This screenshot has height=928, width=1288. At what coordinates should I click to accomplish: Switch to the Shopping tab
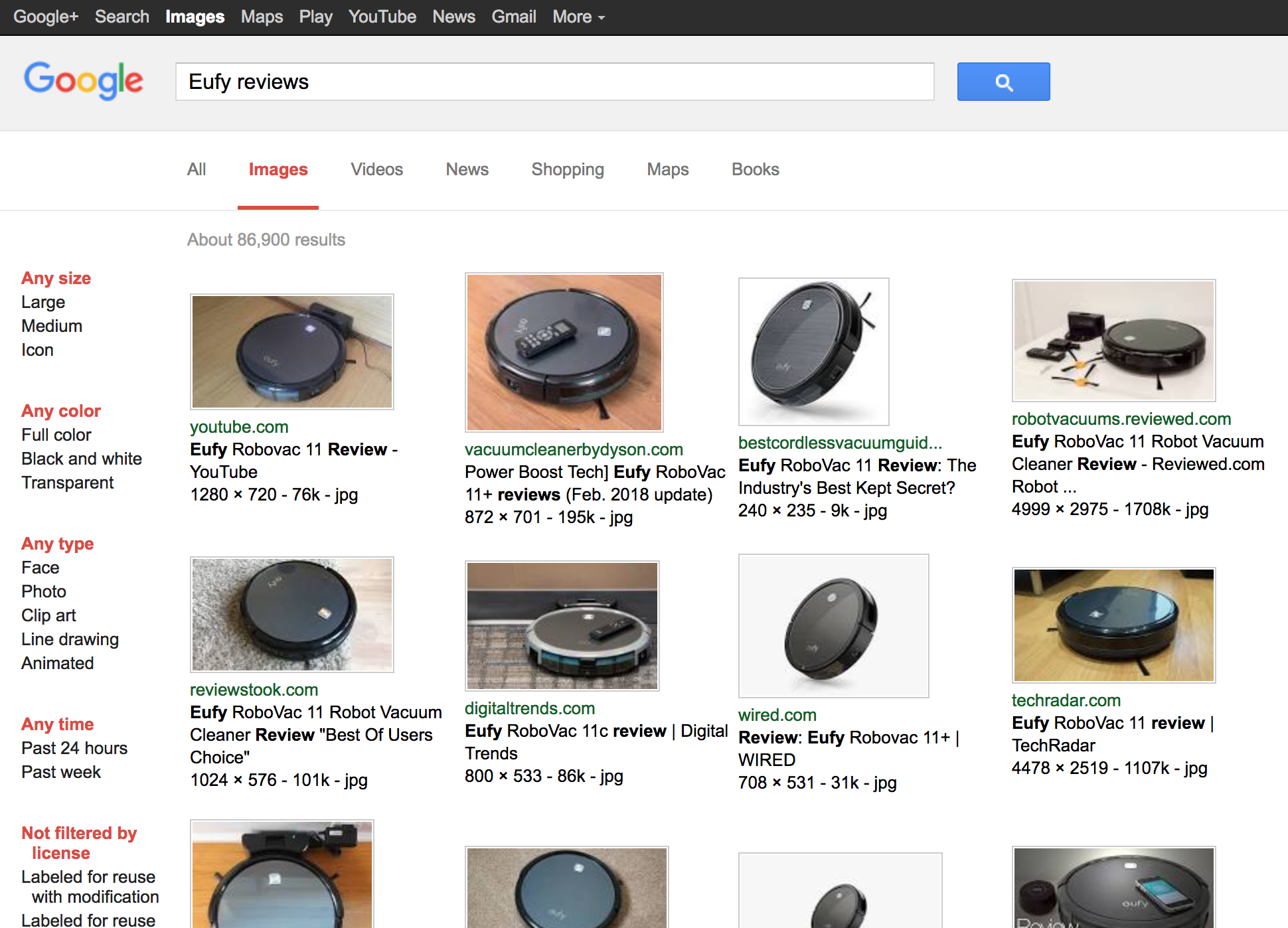568,169
